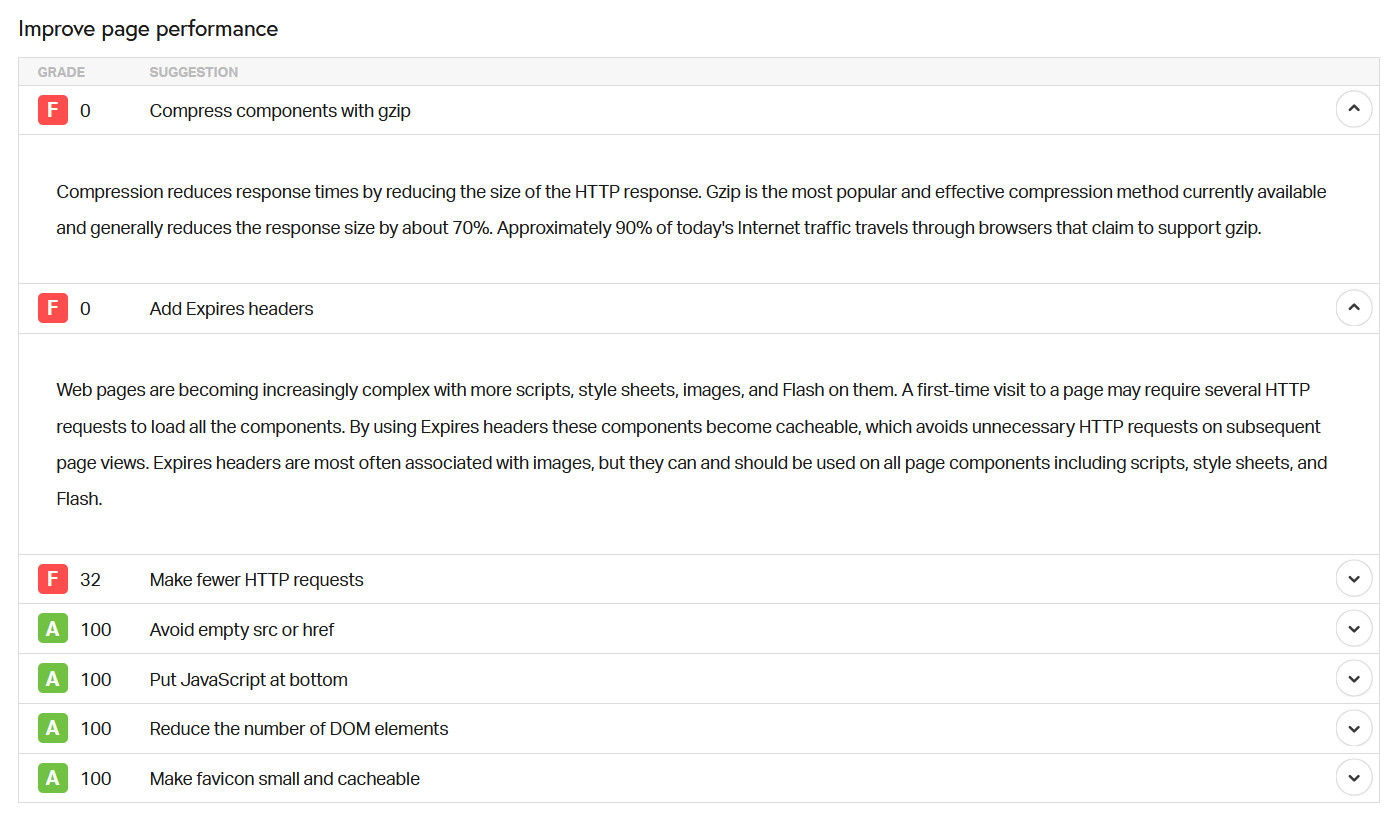Expand Reduce the number of DOM elements details
This screenshot has height=820, width=1397.
[1354, 728]
